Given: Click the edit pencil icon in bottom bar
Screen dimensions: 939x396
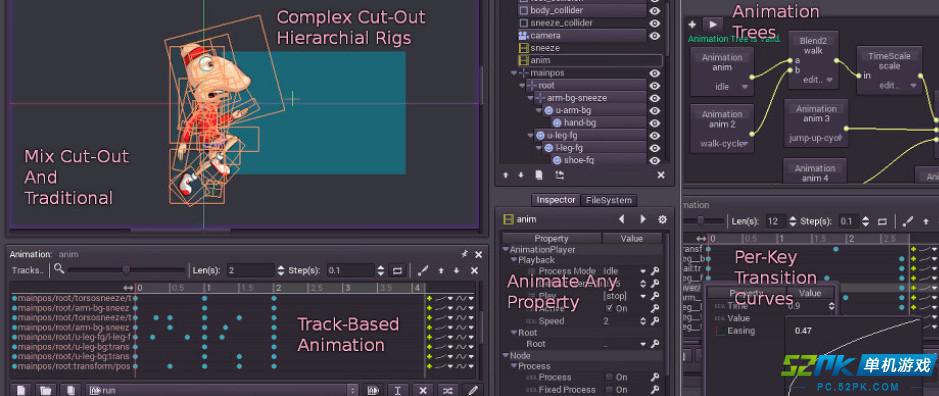Looking at the screenshot, I should (472, 390).
